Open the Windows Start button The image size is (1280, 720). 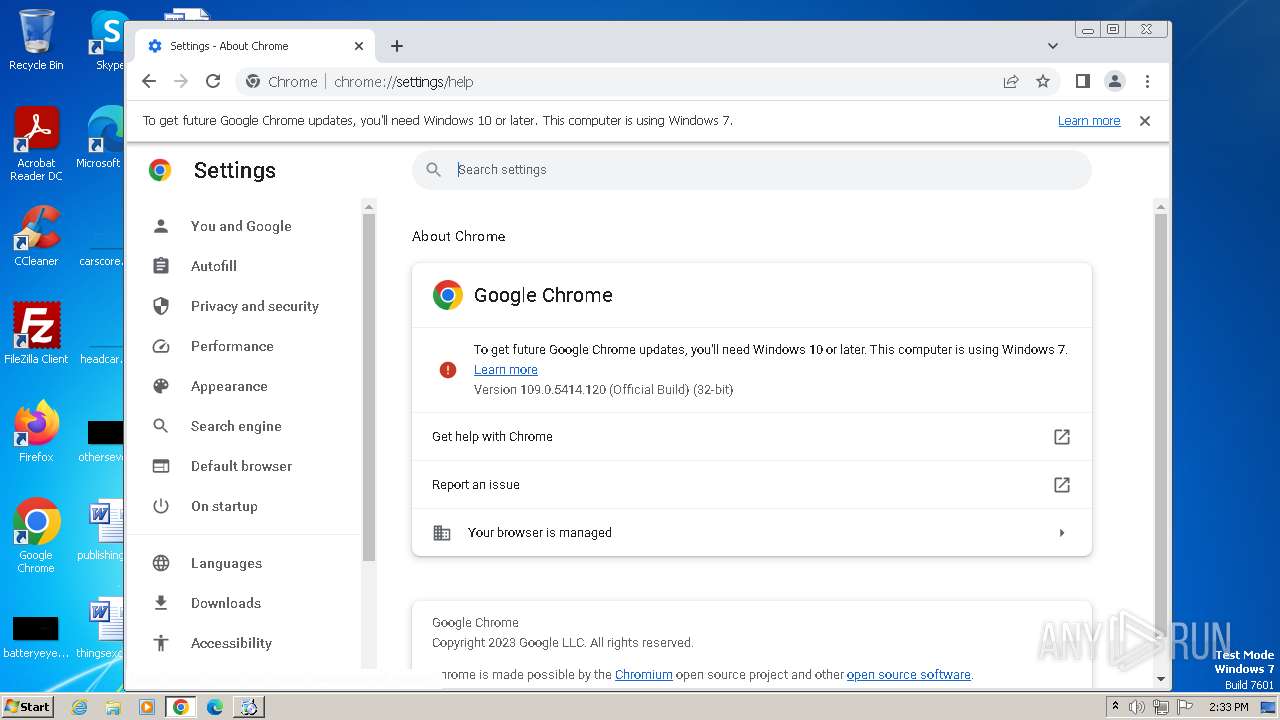pos(27,707)
